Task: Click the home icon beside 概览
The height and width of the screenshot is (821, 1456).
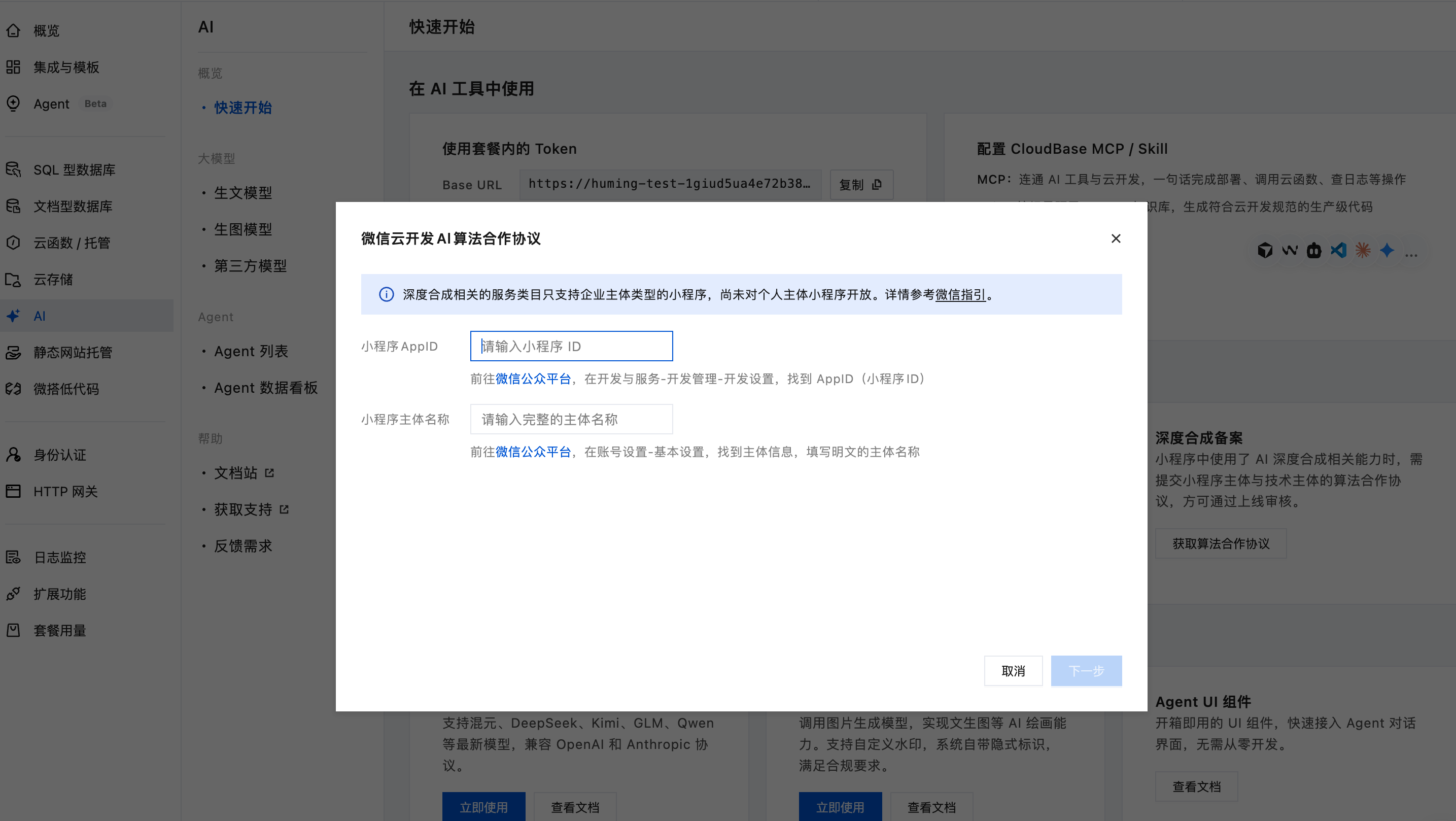Action: coord(14,30)
